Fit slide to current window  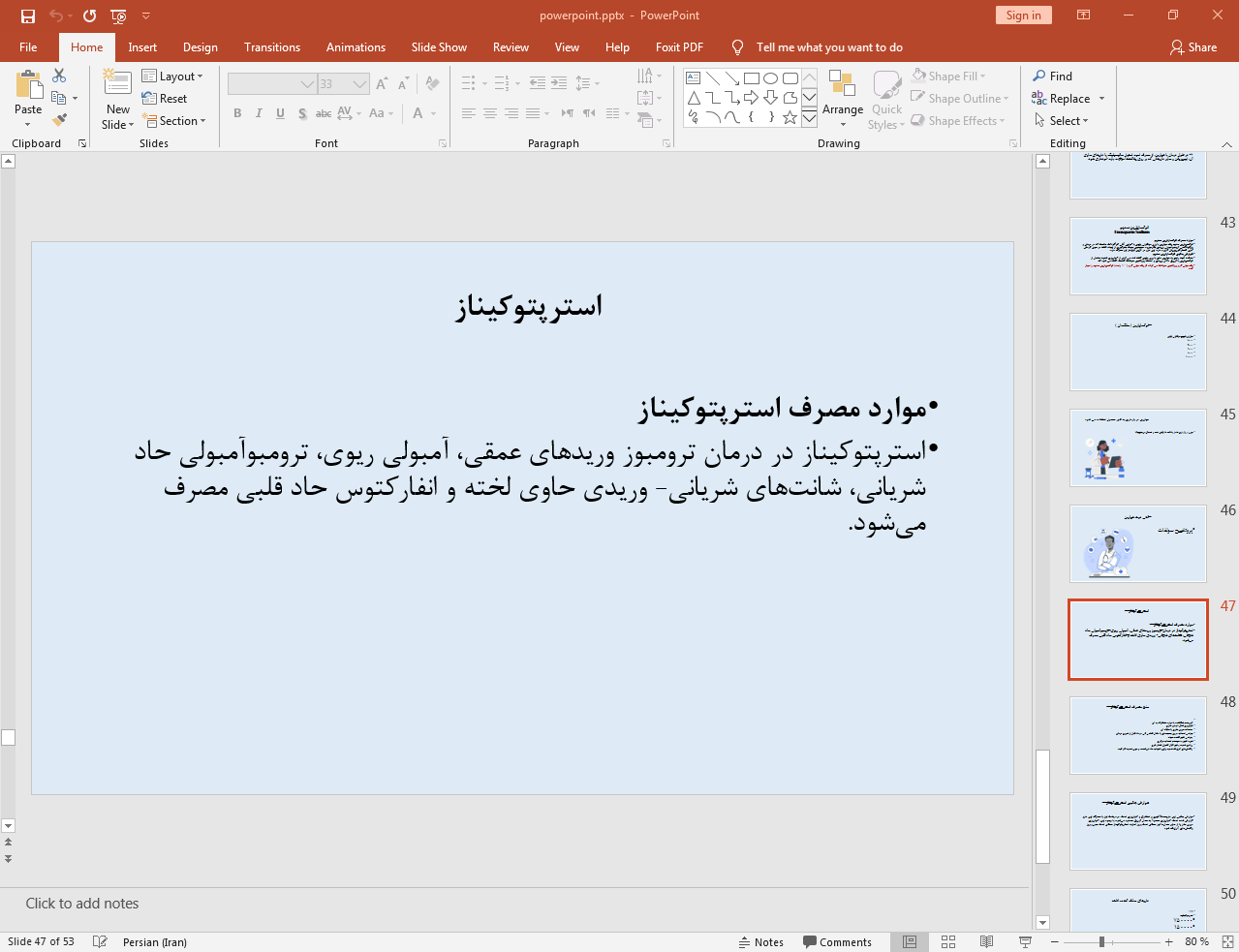1227,941
